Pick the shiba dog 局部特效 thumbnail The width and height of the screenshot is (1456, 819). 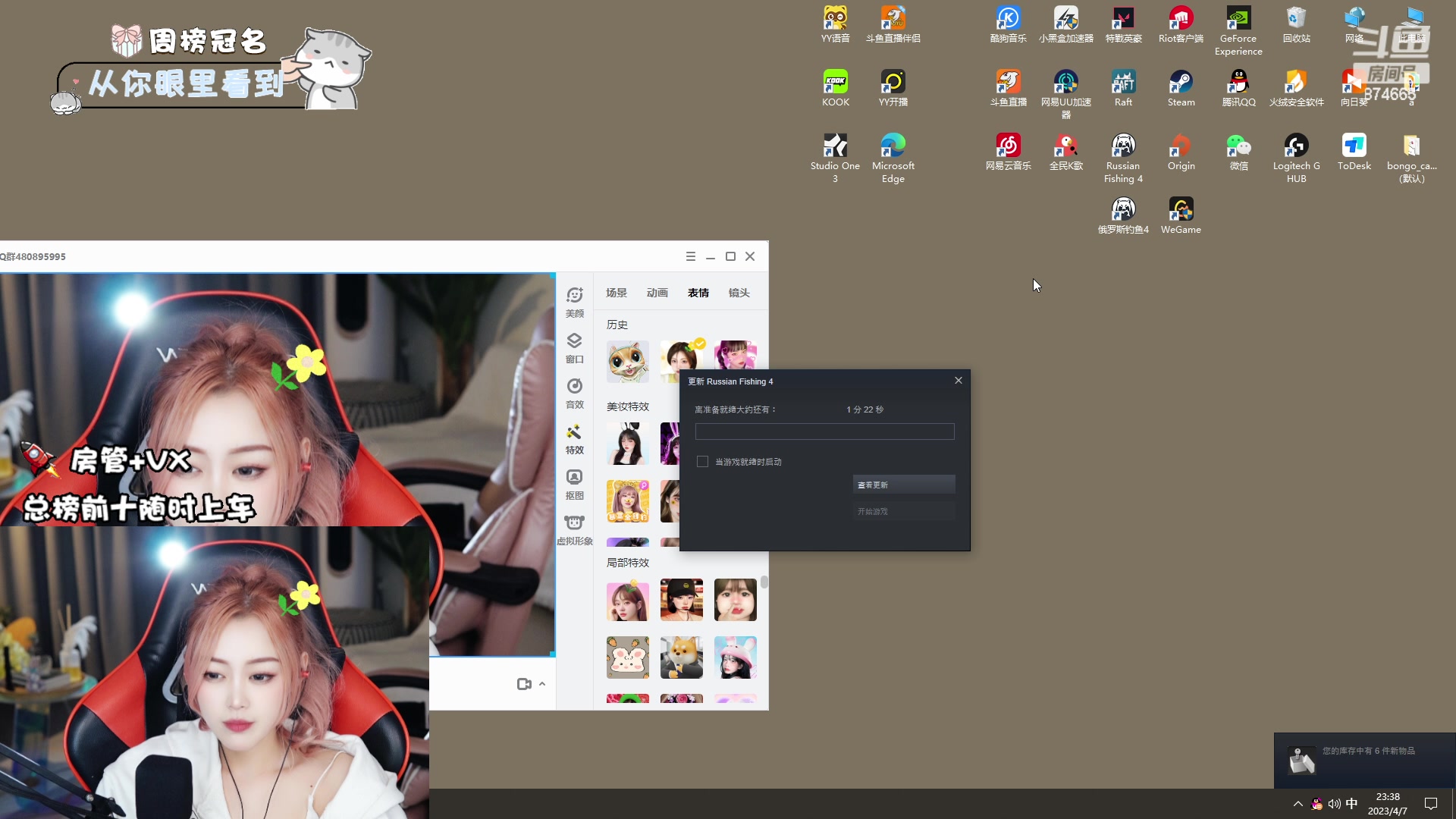[682, 657]
